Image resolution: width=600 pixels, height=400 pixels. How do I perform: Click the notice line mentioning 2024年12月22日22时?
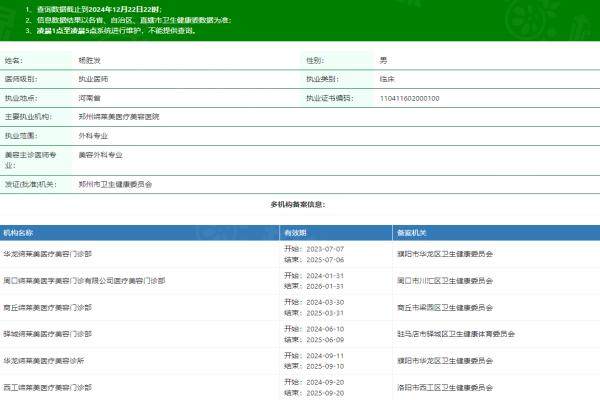click(x=99, y=10)
